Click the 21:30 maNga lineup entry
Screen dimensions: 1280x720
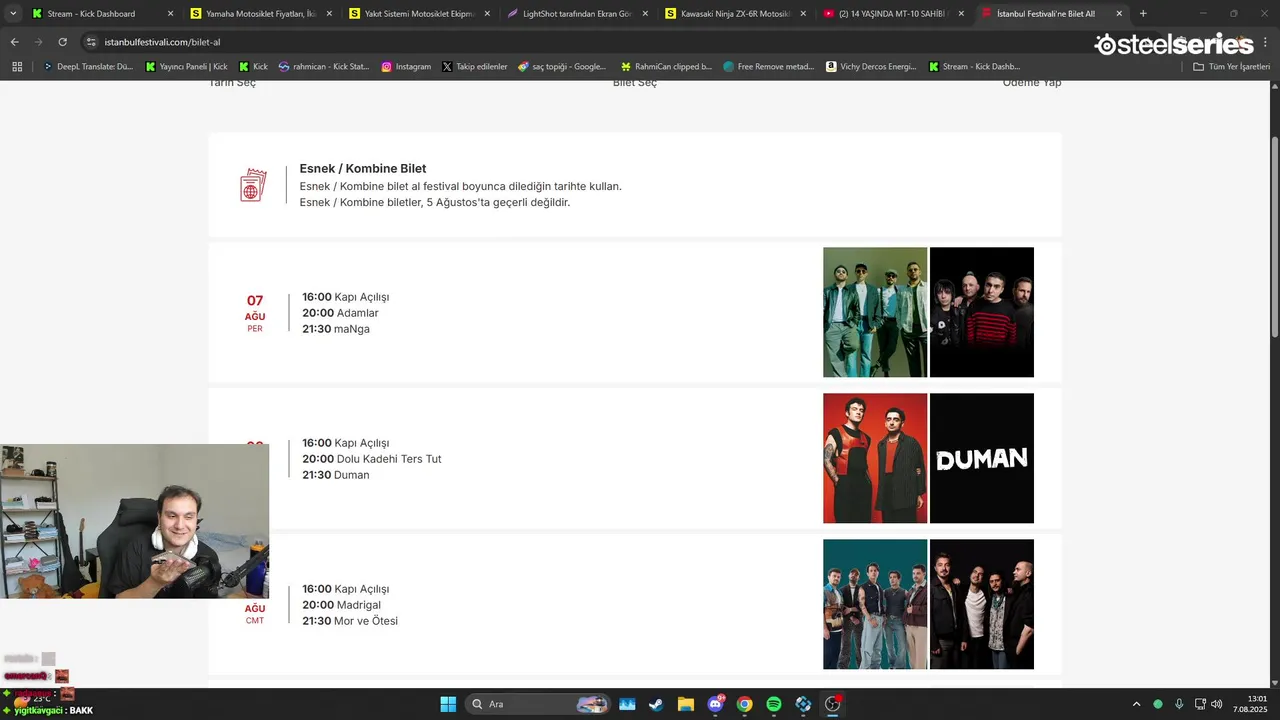336,329
